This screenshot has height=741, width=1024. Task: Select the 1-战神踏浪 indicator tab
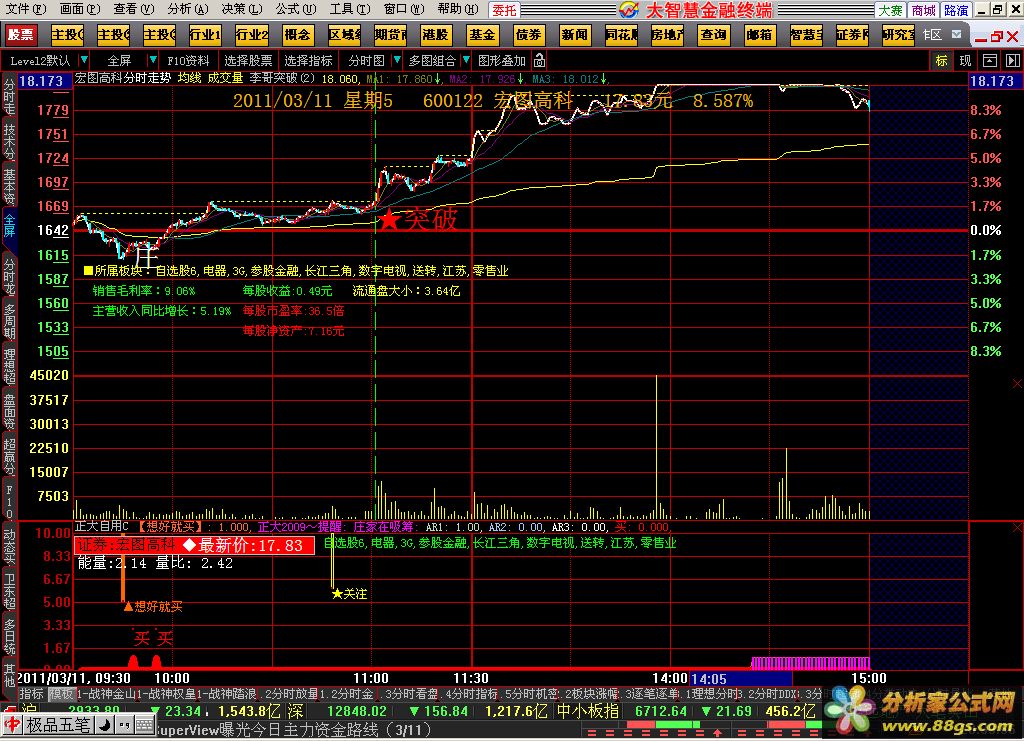pos(226,694)
